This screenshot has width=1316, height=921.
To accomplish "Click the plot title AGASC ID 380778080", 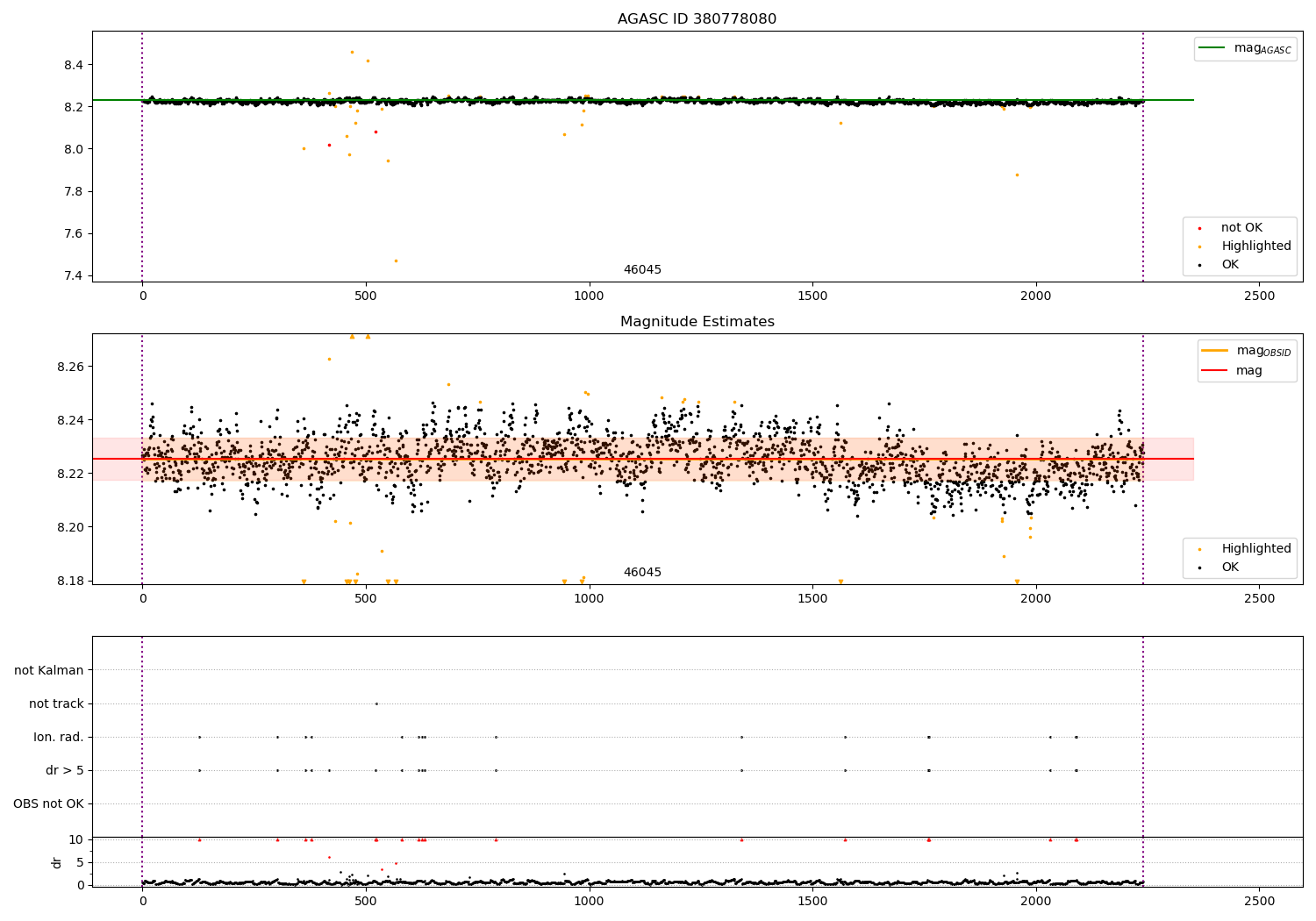I will coord(697,19).
